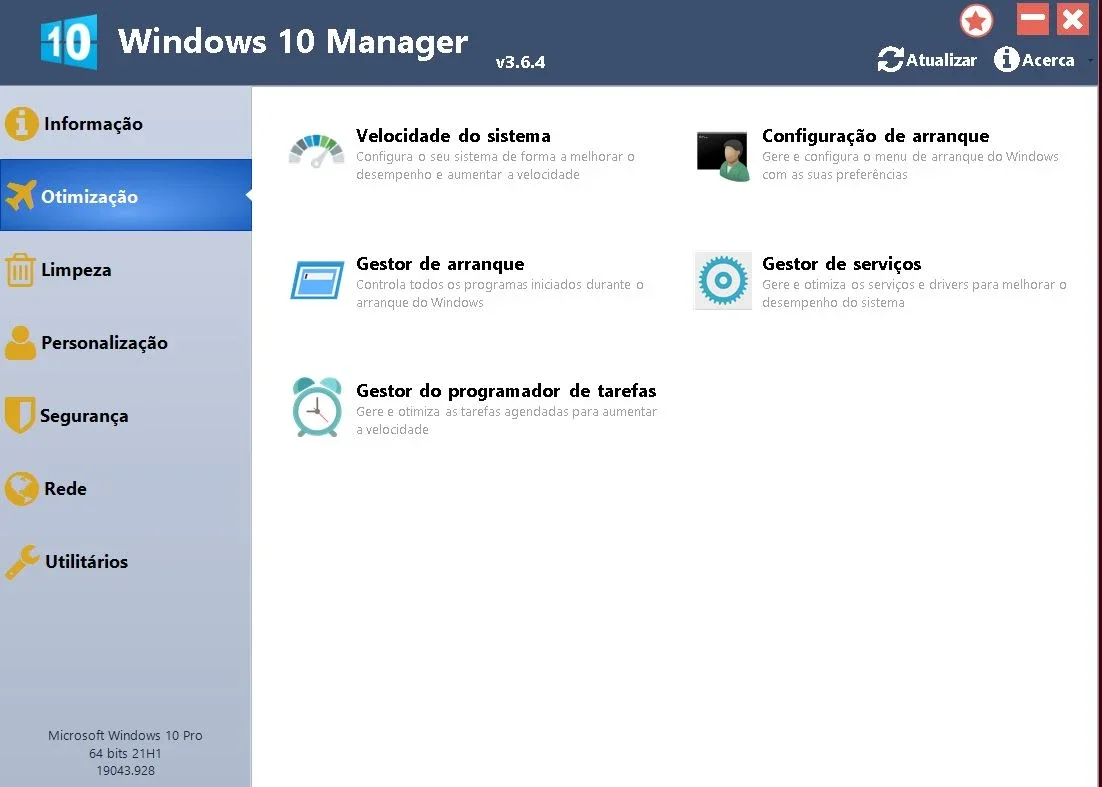This screenshot has height=787, width=1102.
Task: Launch Gestor de serviços title link
Action: (841, 264)
